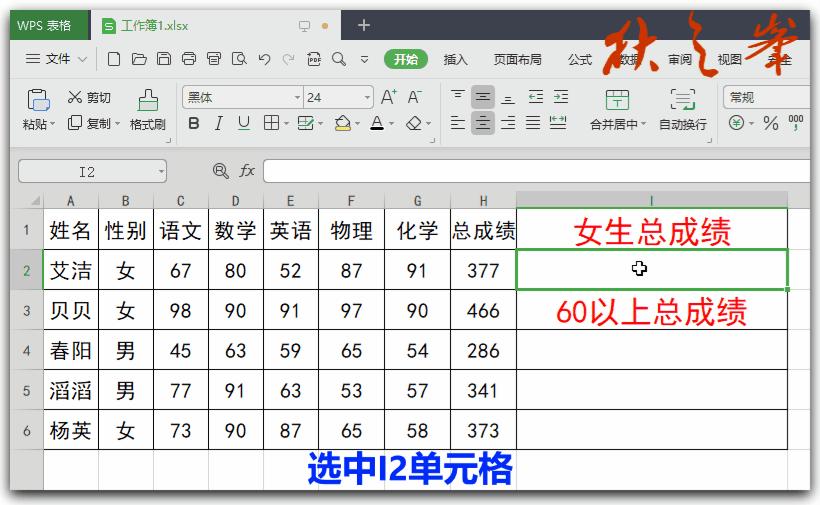This screenshot has height=505, width=820.
Task: Undo the last action
Action: tap(264, 59)
